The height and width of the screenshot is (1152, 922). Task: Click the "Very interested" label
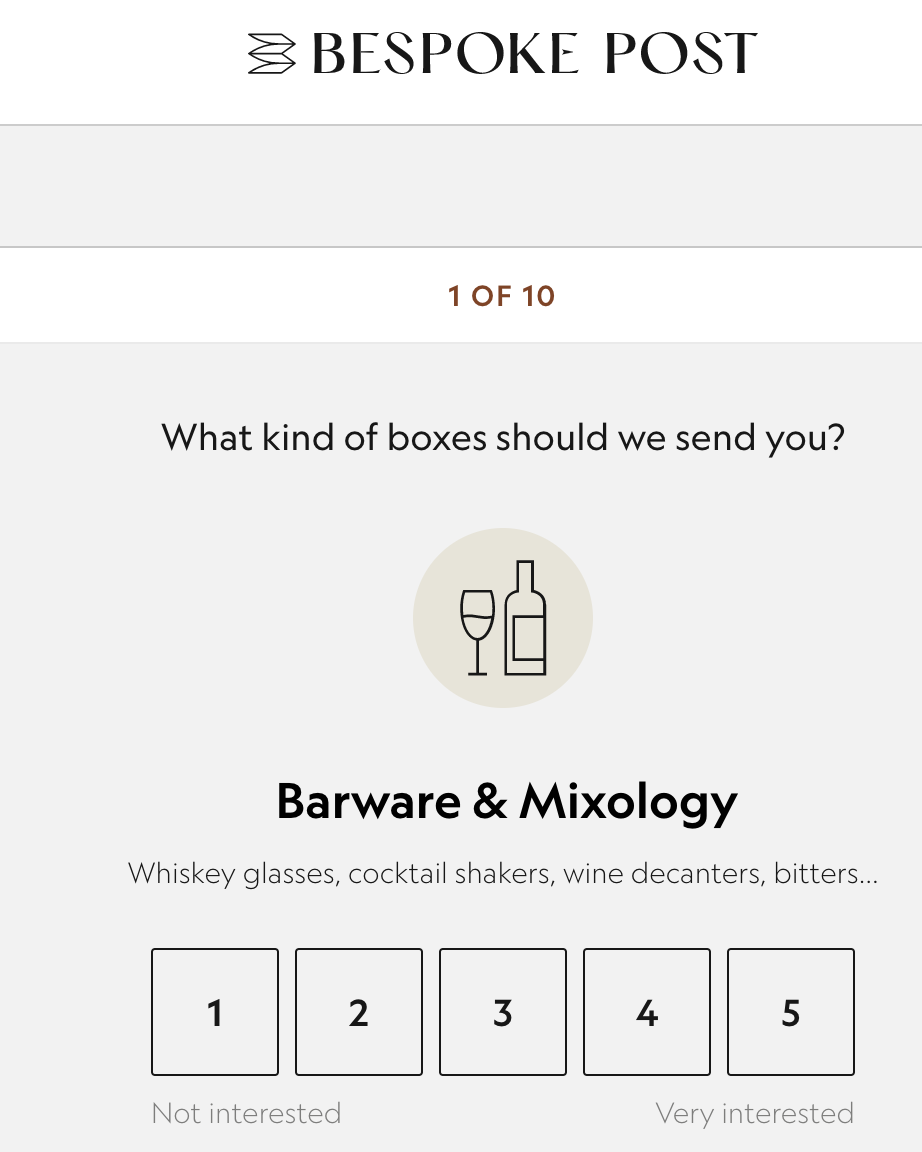click(754, 1113)
